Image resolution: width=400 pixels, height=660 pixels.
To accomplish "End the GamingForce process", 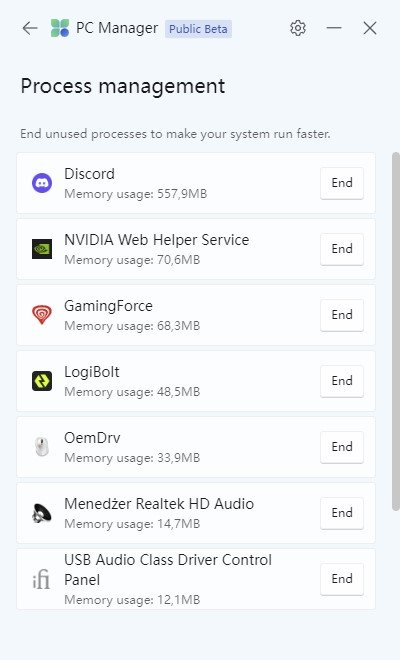I will click(342, 315).
